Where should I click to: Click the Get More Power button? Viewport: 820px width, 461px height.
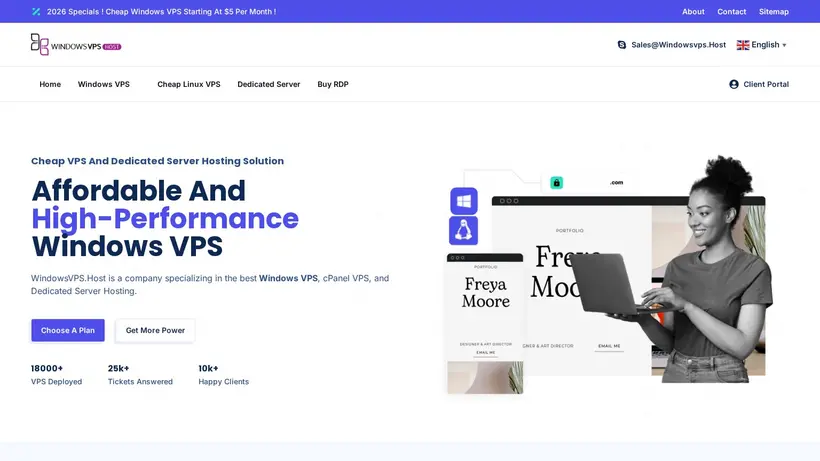(155, 330)
